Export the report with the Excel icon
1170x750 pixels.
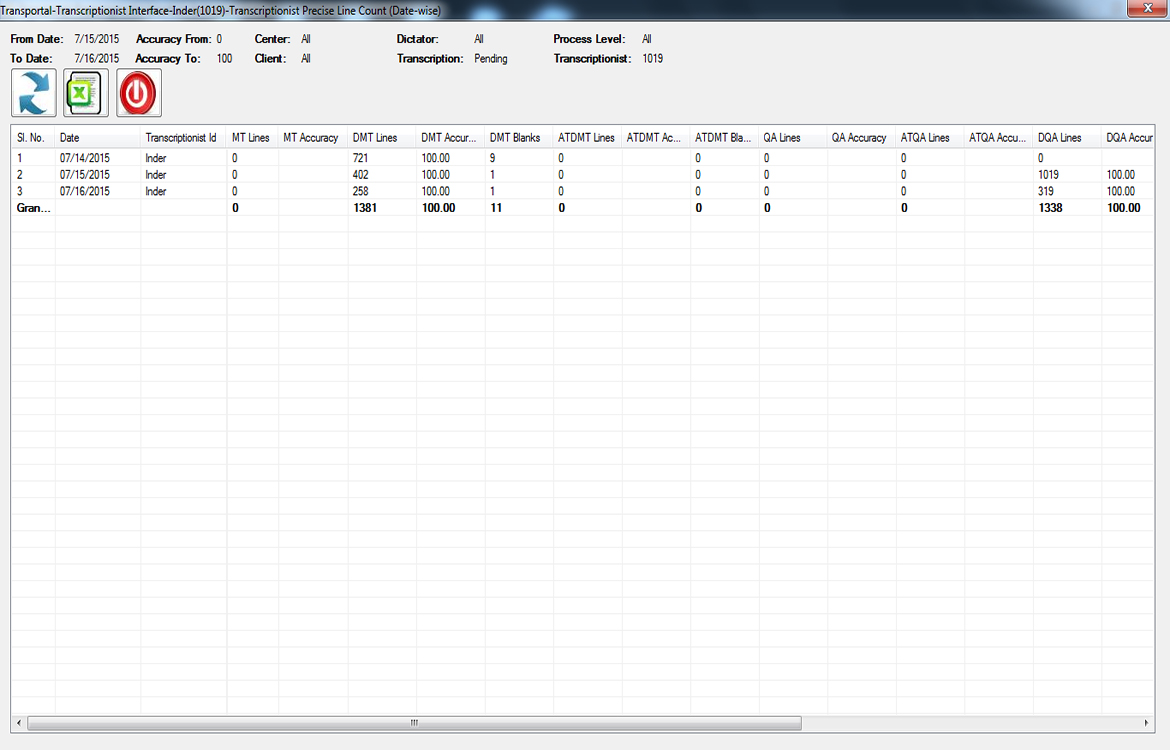[86, 94]
